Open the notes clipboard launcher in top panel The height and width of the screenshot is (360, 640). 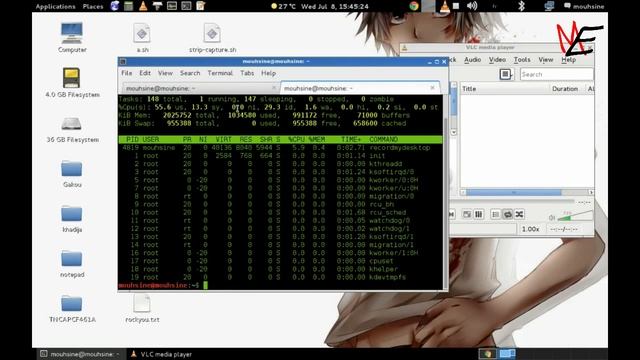(200, 6)
